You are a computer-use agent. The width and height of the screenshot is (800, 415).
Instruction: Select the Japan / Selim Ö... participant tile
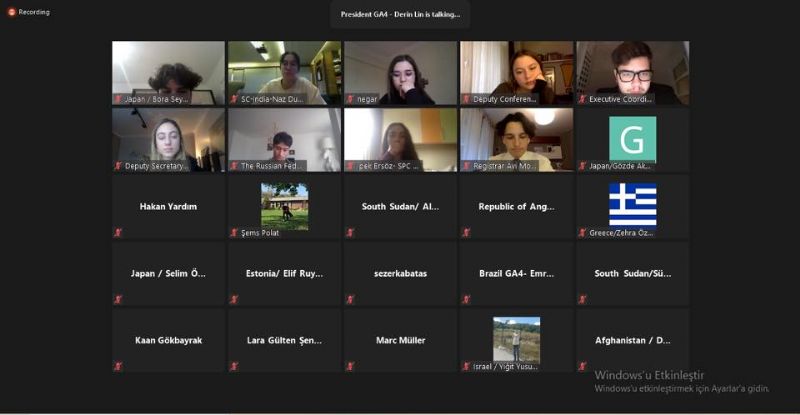pos(168,274)
